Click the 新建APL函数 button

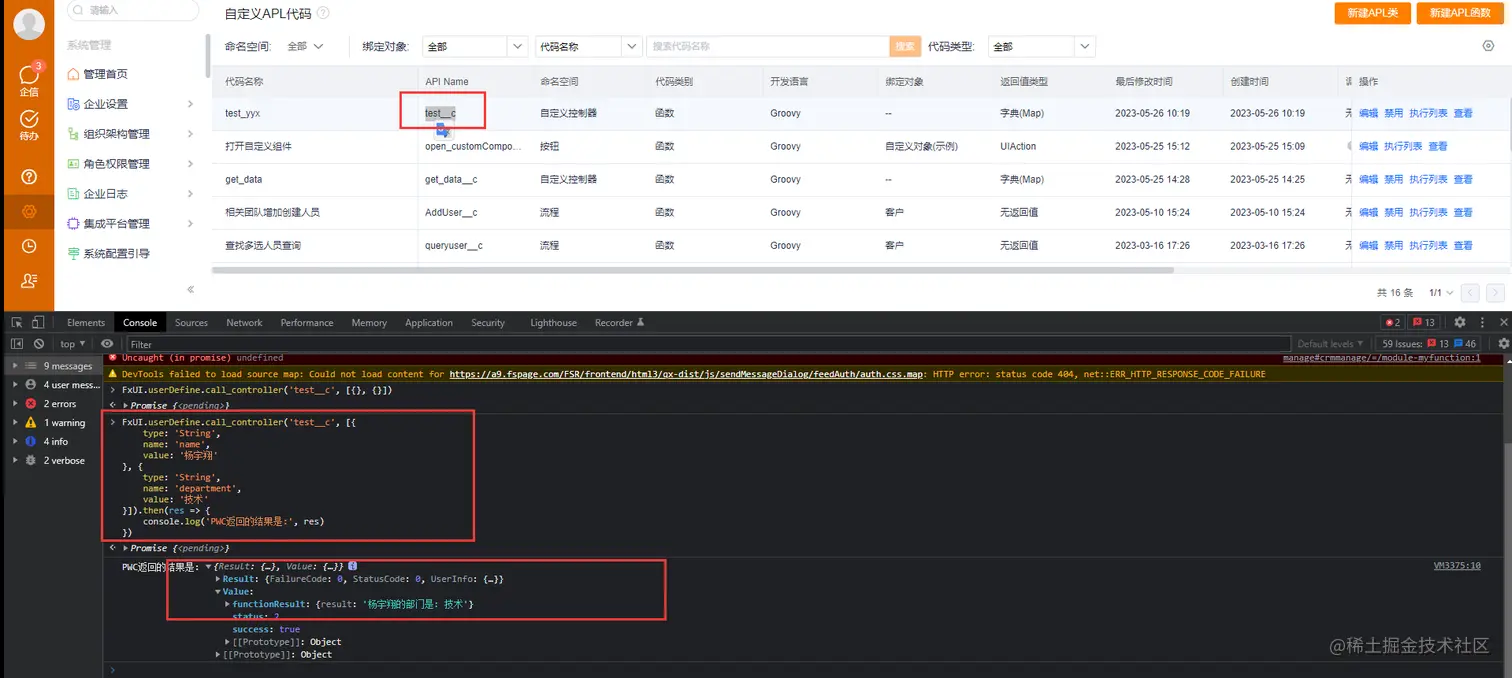click(1462, 13)
